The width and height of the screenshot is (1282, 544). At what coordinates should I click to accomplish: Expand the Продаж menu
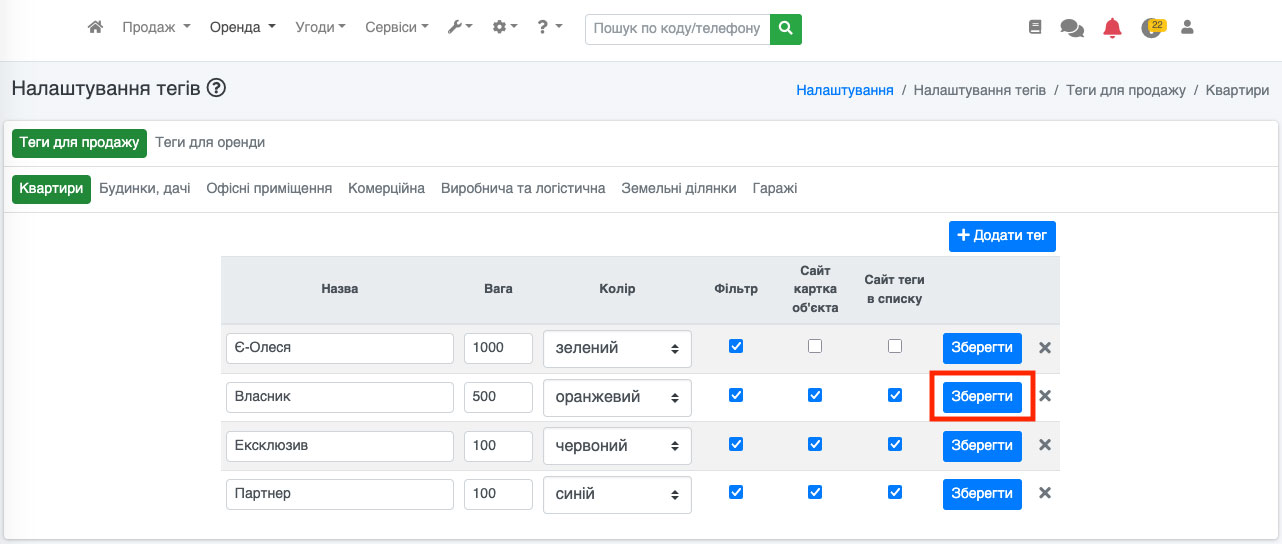pyautogui.click(x=156, y=28)
